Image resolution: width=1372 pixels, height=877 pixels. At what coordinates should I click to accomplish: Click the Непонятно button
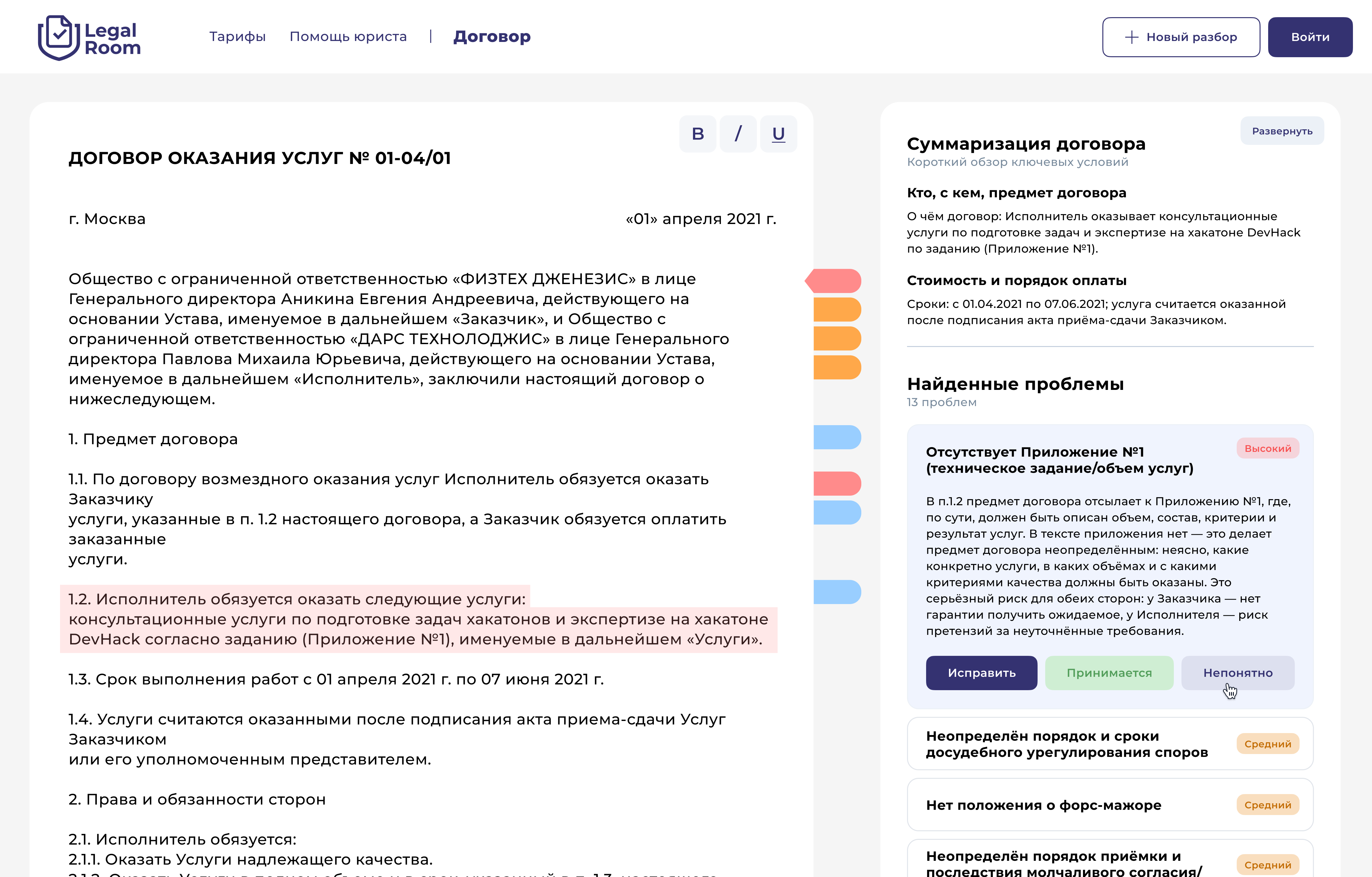tap(1238, 672)
